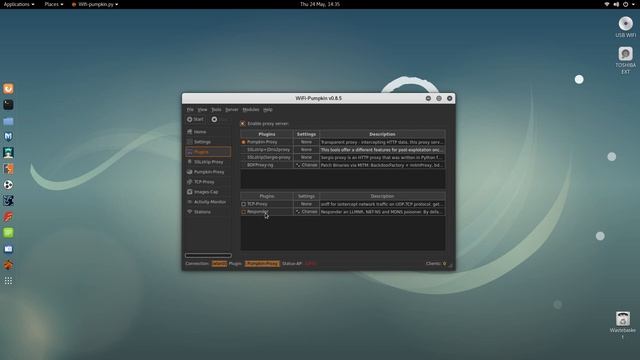Click Change for BDFProxy-ng
Viewport: 640px width, 360px height.
click(x=306, y=165)
